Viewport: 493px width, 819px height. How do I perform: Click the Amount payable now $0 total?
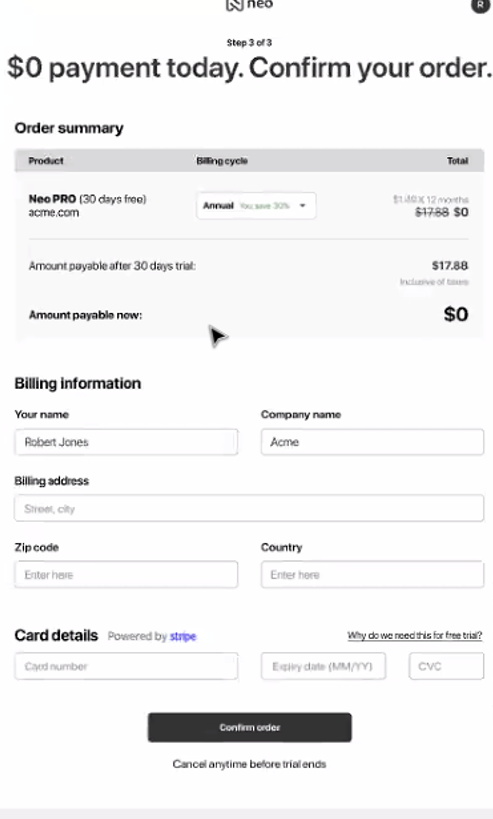[456, 314]
